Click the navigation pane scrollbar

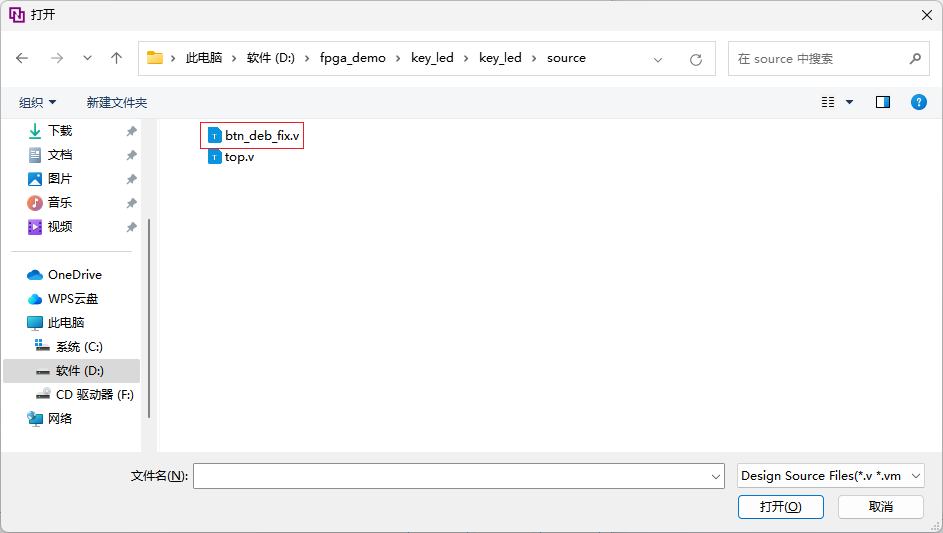(149, 318)
